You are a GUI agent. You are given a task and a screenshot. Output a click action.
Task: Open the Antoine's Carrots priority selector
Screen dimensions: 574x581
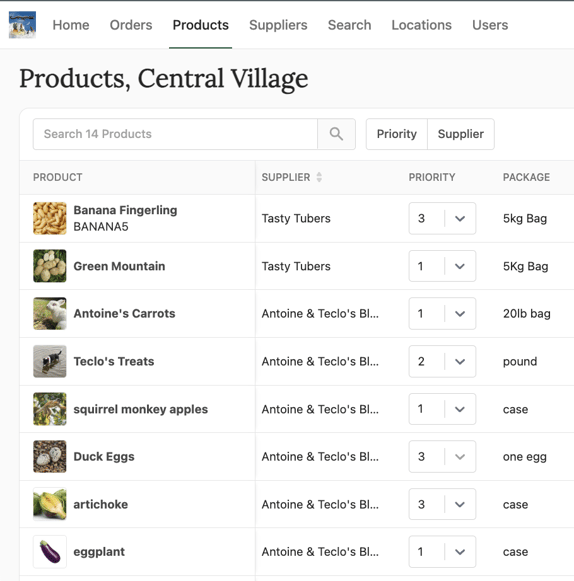pyautogui.click(x=442, y=313)
